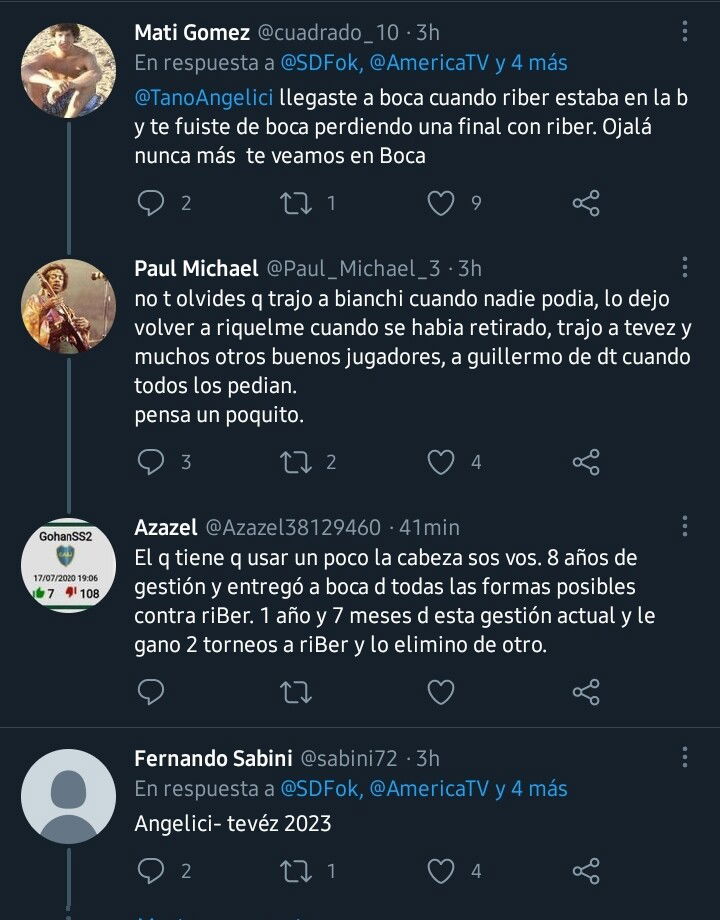Image resolution: width=720 pixels, height=920 pixels.
Task: Reply to Mati Gomez's tweet
Action: click(x=150, y=203)
